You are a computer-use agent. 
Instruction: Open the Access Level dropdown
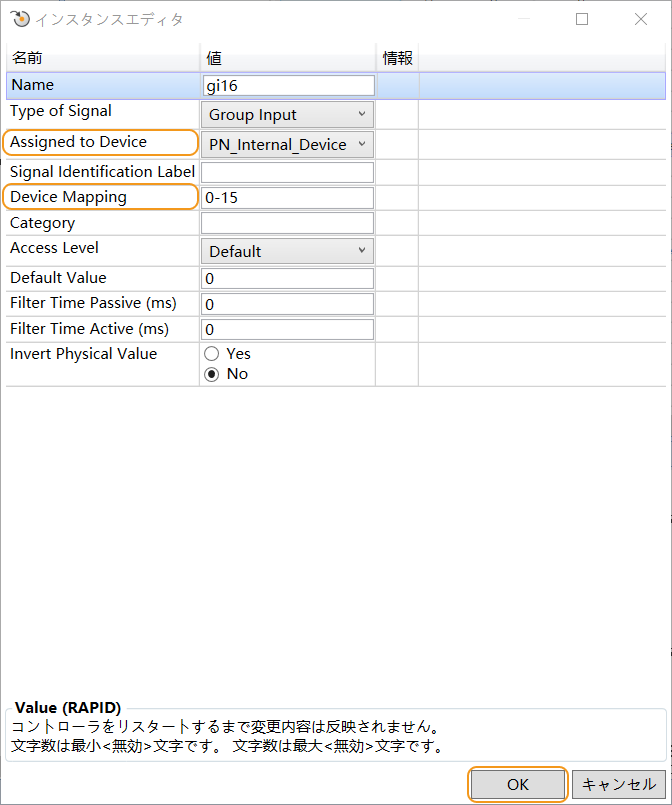click(x=287, y=251)
